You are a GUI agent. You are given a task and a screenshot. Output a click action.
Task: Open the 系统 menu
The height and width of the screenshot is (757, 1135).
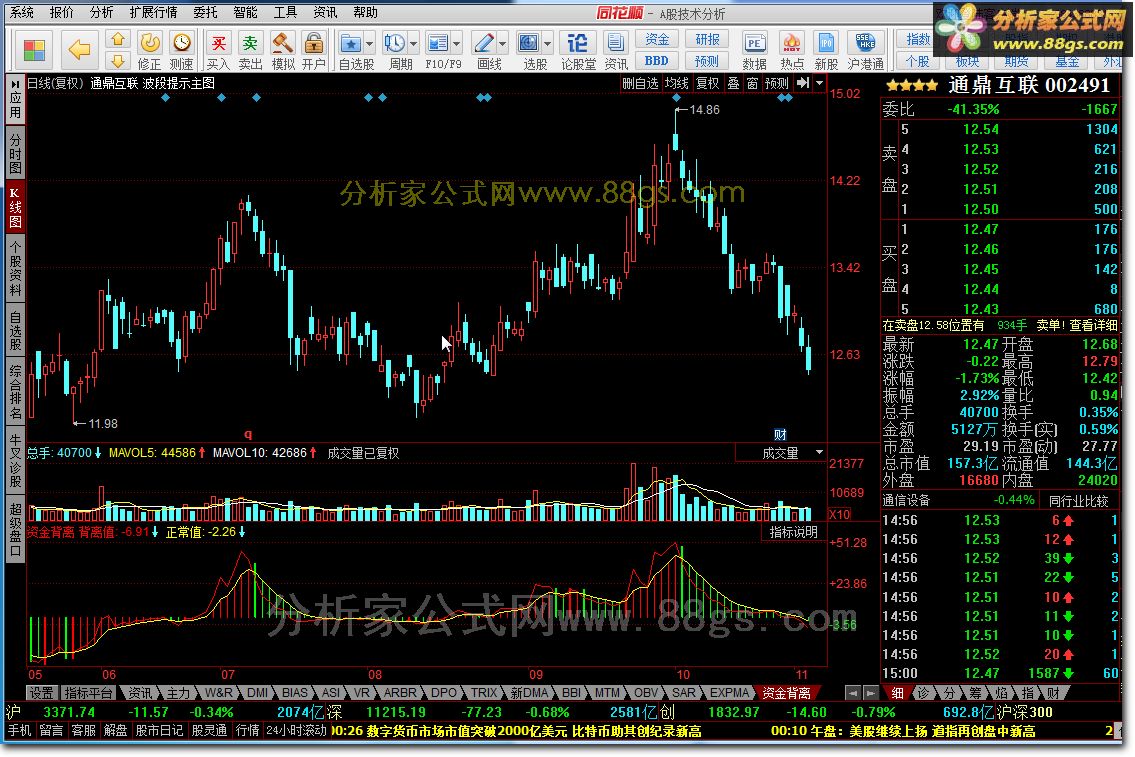click(x=22, y=12)
